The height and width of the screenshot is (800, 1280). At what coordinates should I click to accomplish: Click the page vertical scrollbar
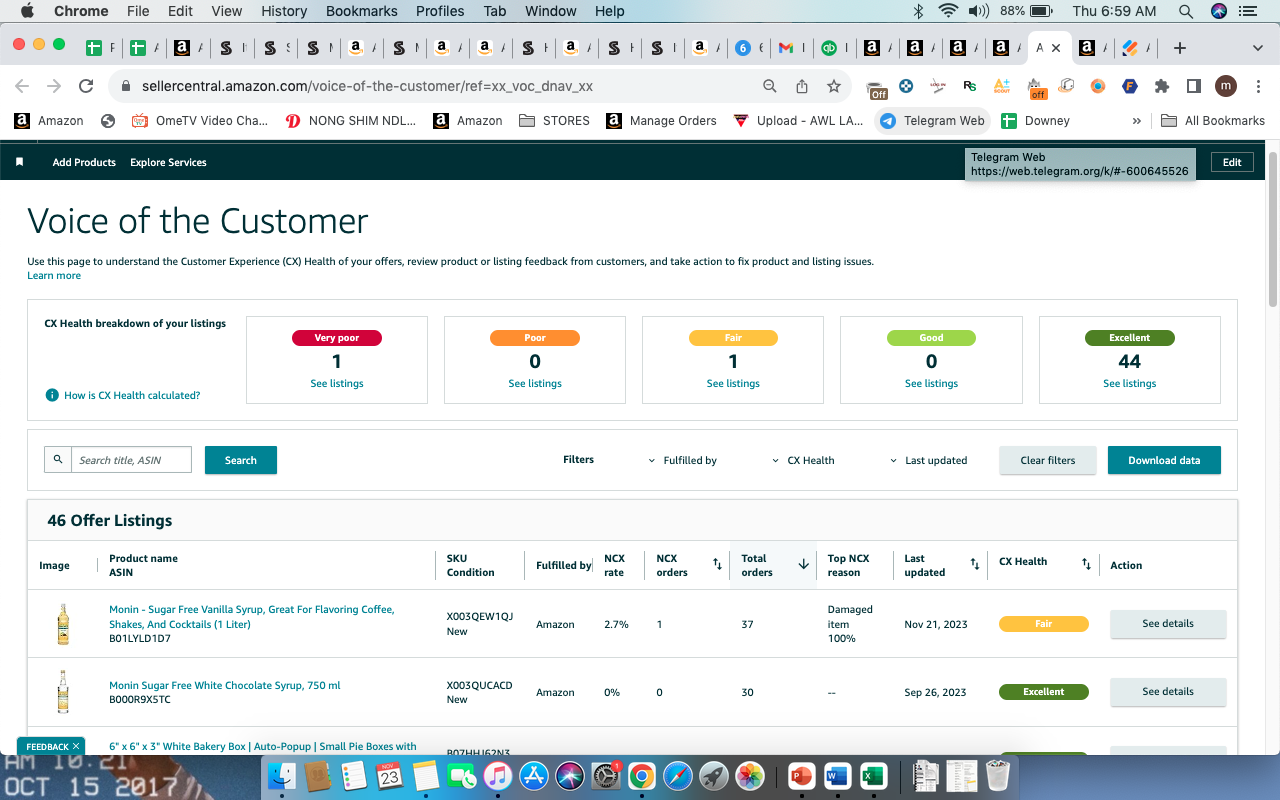(x=1272, y=230)
